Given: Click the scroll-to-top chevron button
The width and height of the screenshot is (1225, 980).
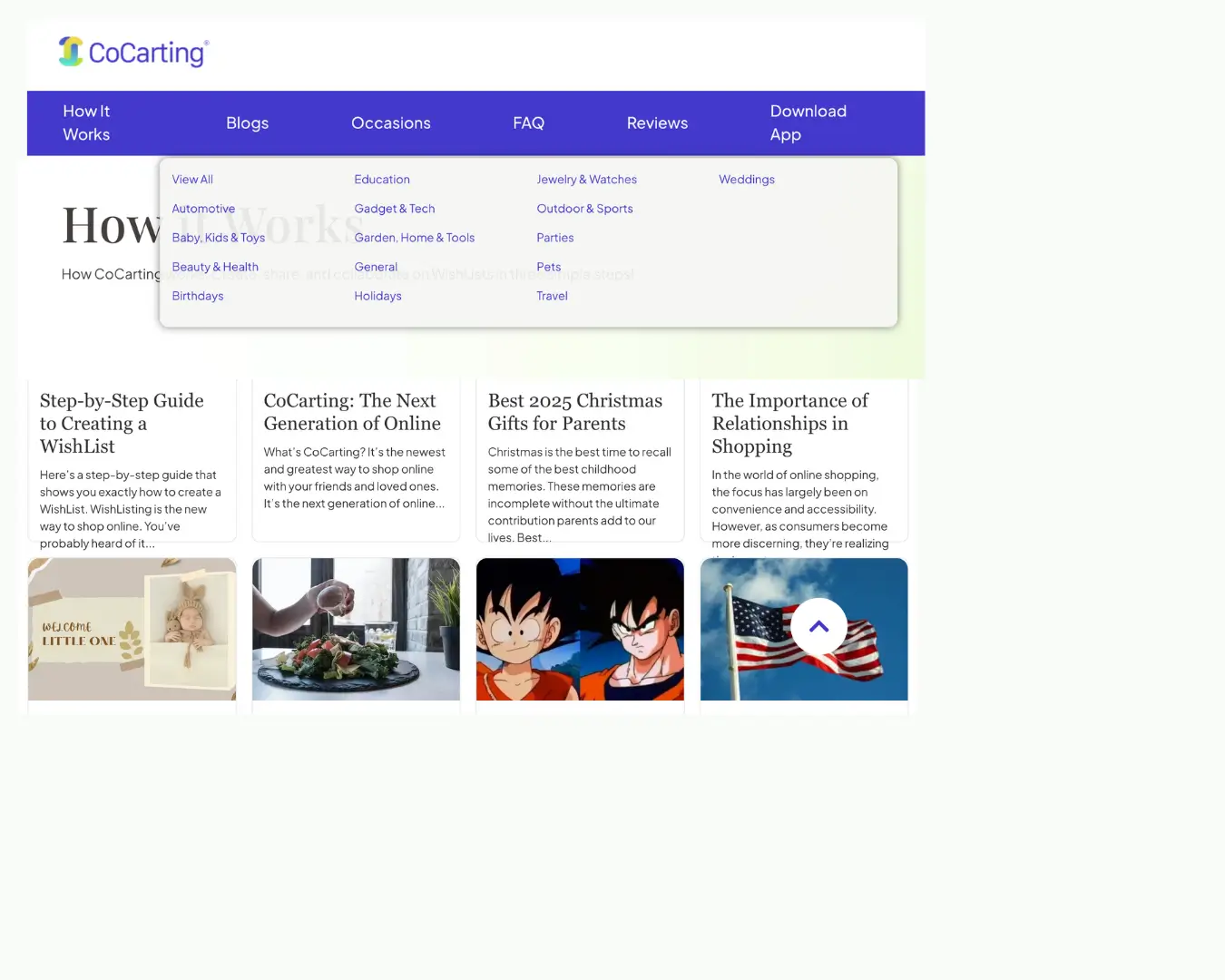Looking at the screenshot, I should pos(818,626).
